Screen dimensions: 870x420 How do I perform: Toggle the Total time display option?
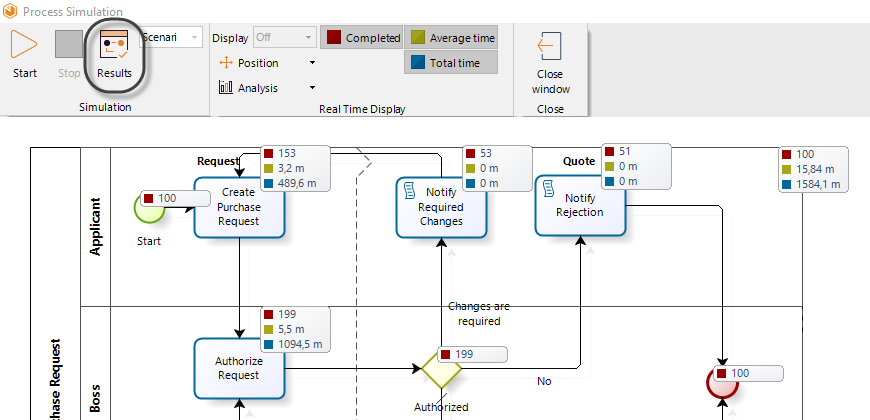tap(451, 63)
